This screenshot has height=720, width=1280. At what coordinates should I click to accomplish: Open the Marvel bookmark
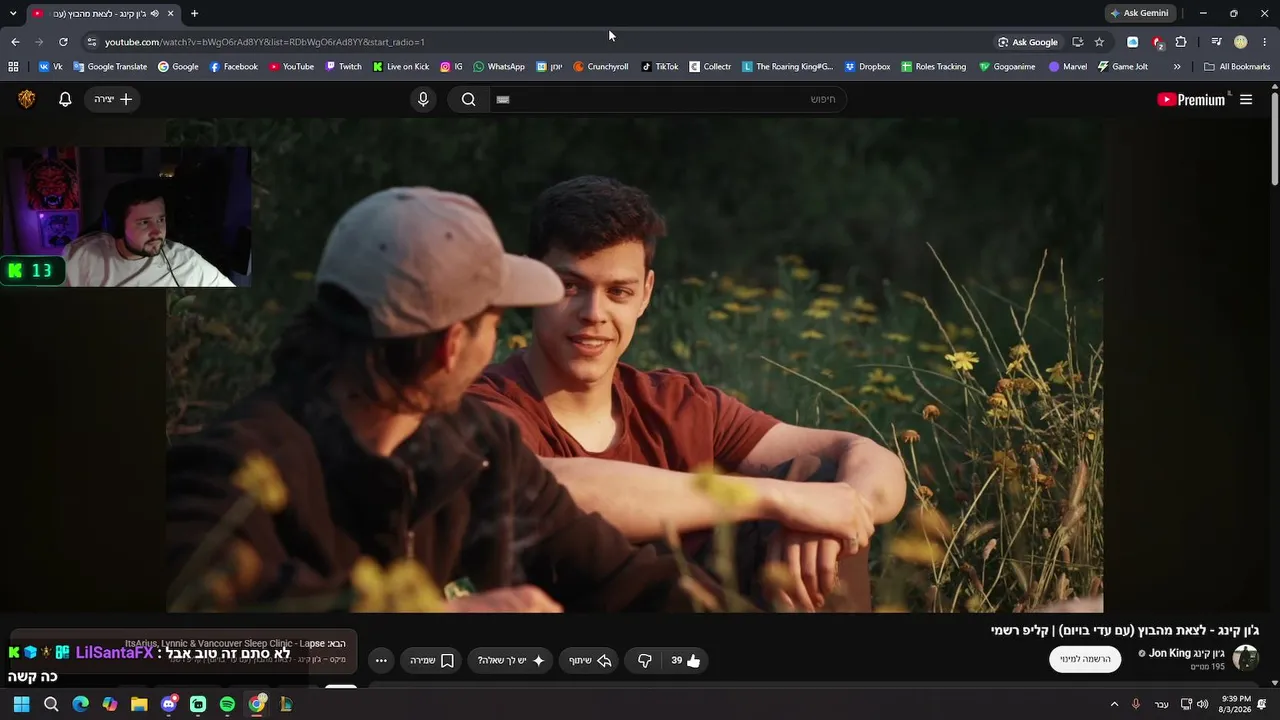click(x=1067, y=67)
